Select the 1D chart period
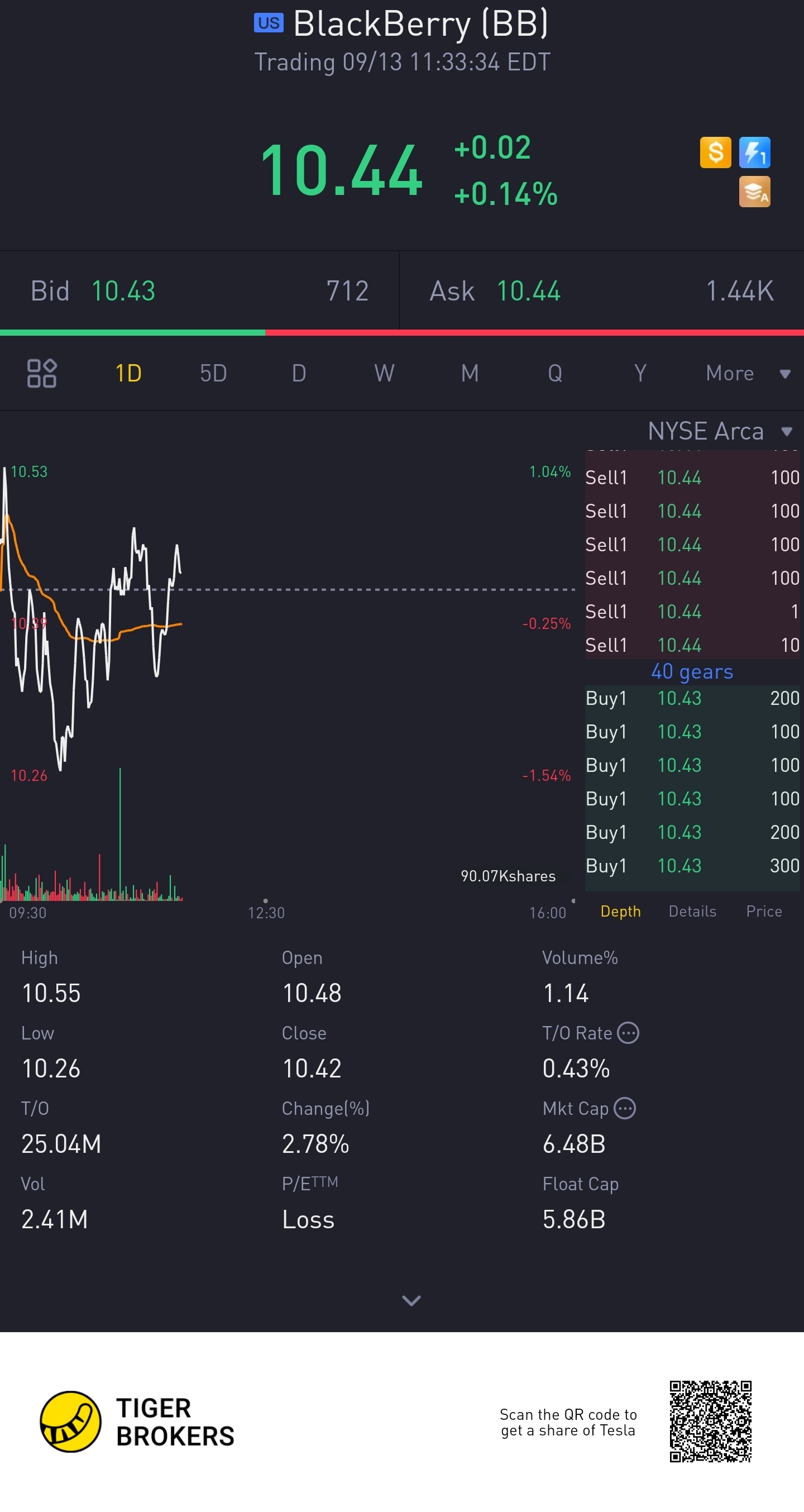804x1512 pixels. coord(128,373)
